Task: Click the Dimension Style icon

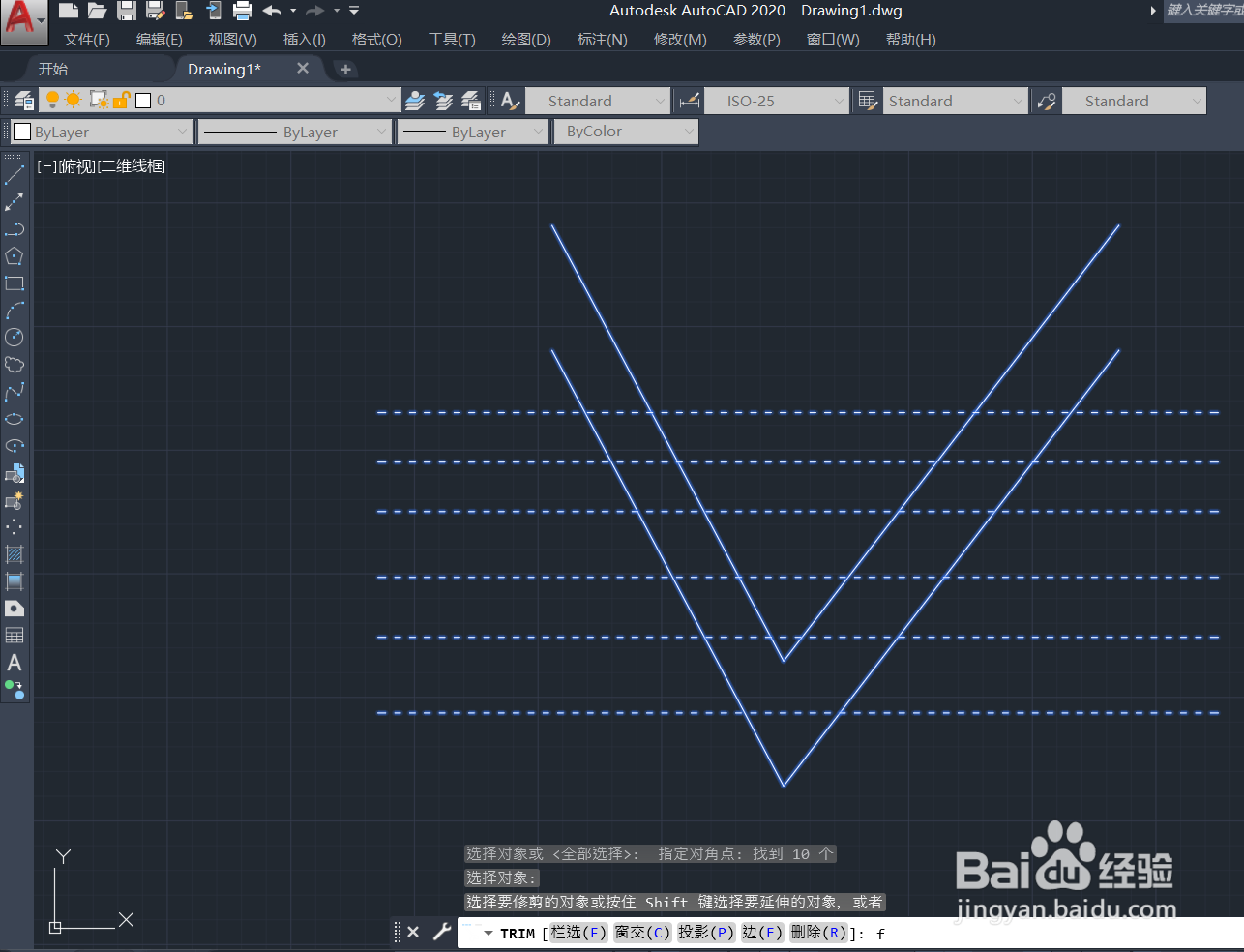Action: tap(690, 101)
